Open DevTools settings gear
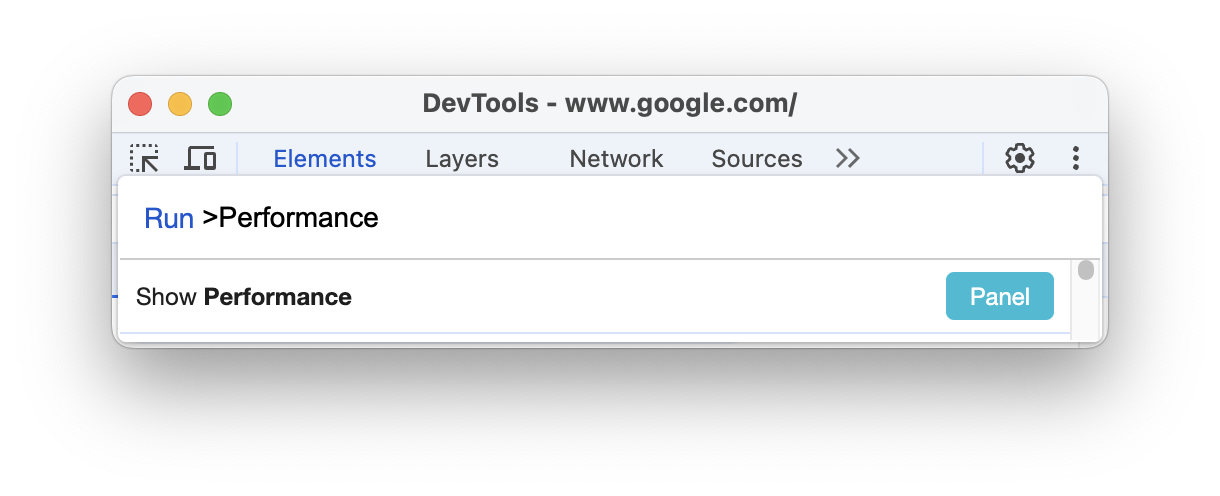 tap(1019, 158)
